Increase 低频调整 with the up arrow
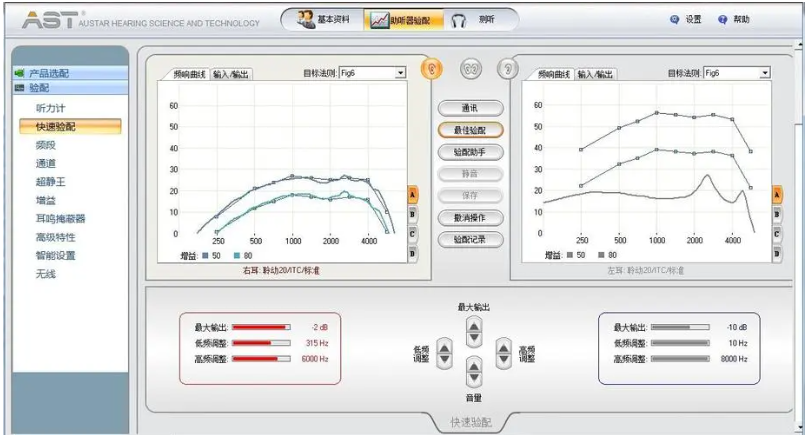This screenshot has width=806, height=435. coord(444,348)
